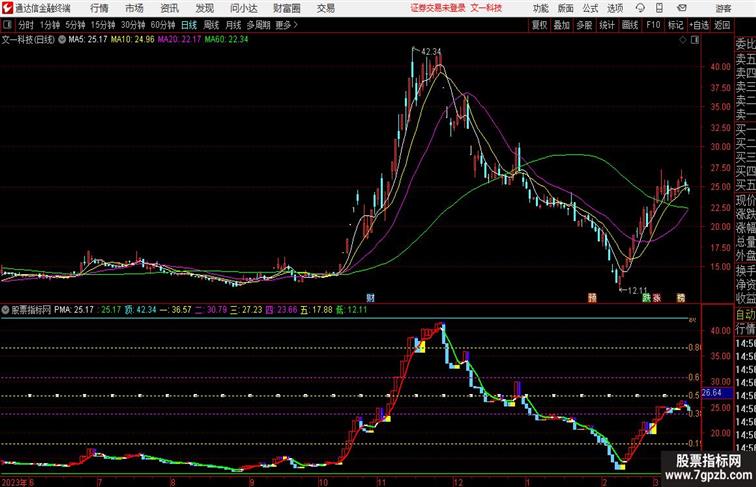Open the 版面 menu
This screenshot has height=487, width=756.
(565, 8)
